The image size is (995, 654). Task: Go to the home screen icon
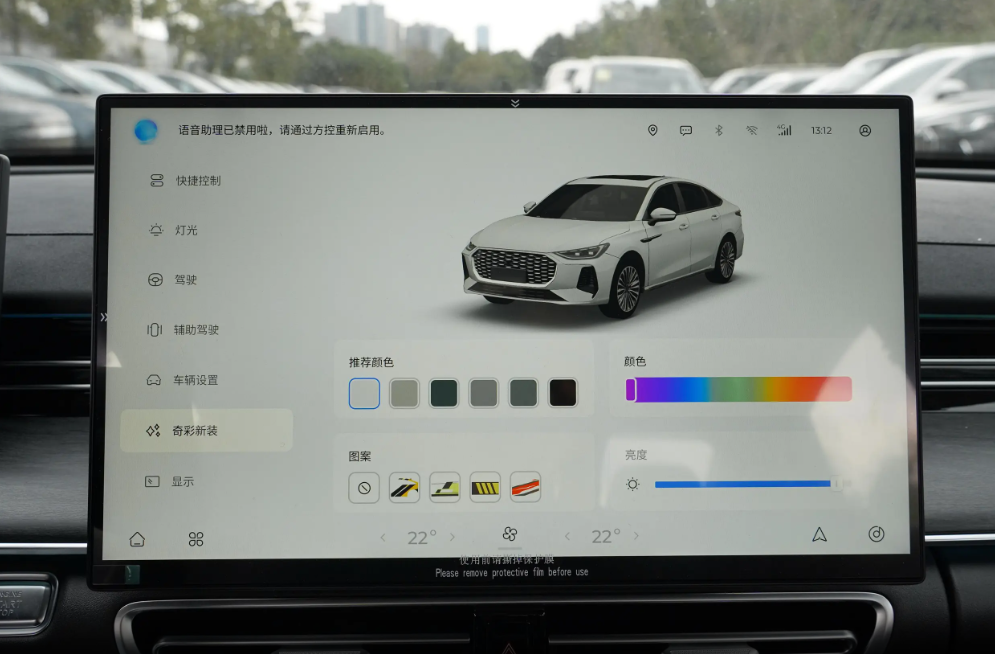[x=137, y=539]
